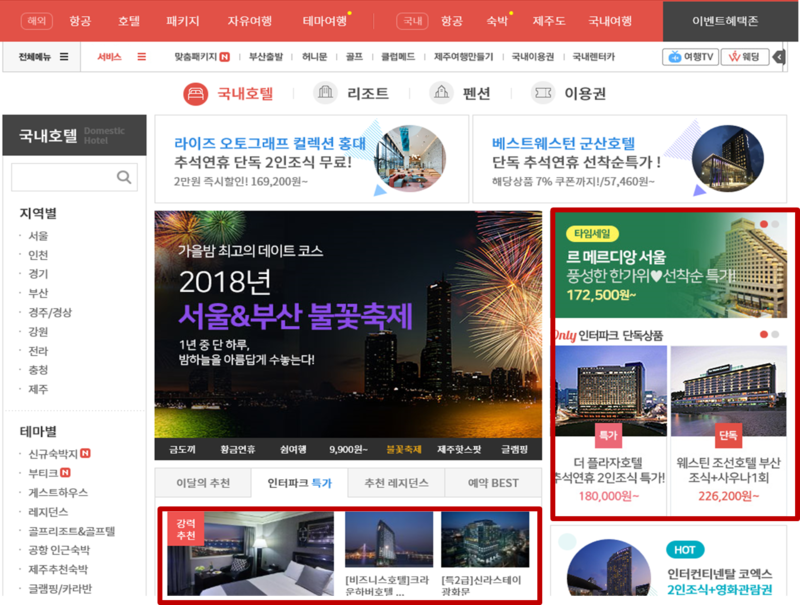Open 국내이용권 link
Screen dimensions: 800x605
click(533, 57)
